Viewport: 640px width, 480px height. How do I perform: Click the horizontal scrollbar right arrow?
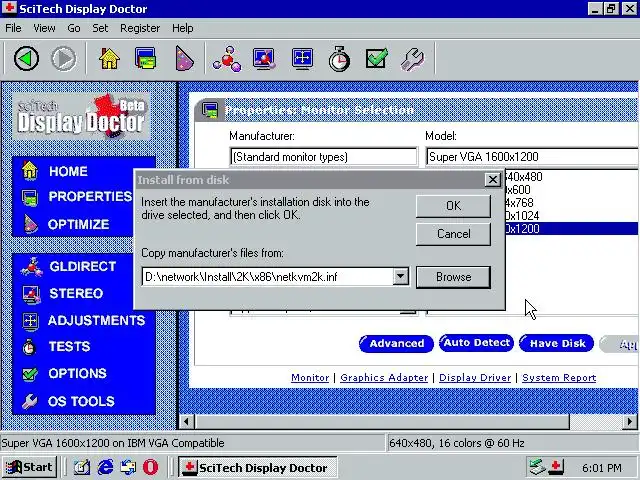coord(629,421)
